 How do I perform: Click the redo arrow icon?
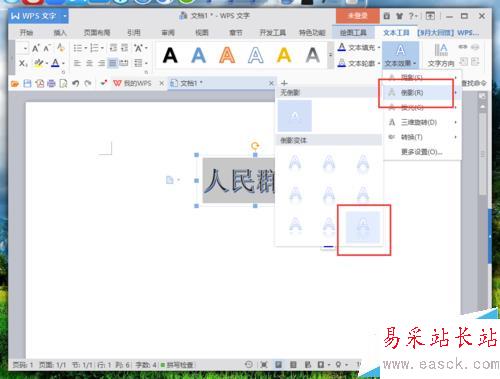tap(88, 84)
